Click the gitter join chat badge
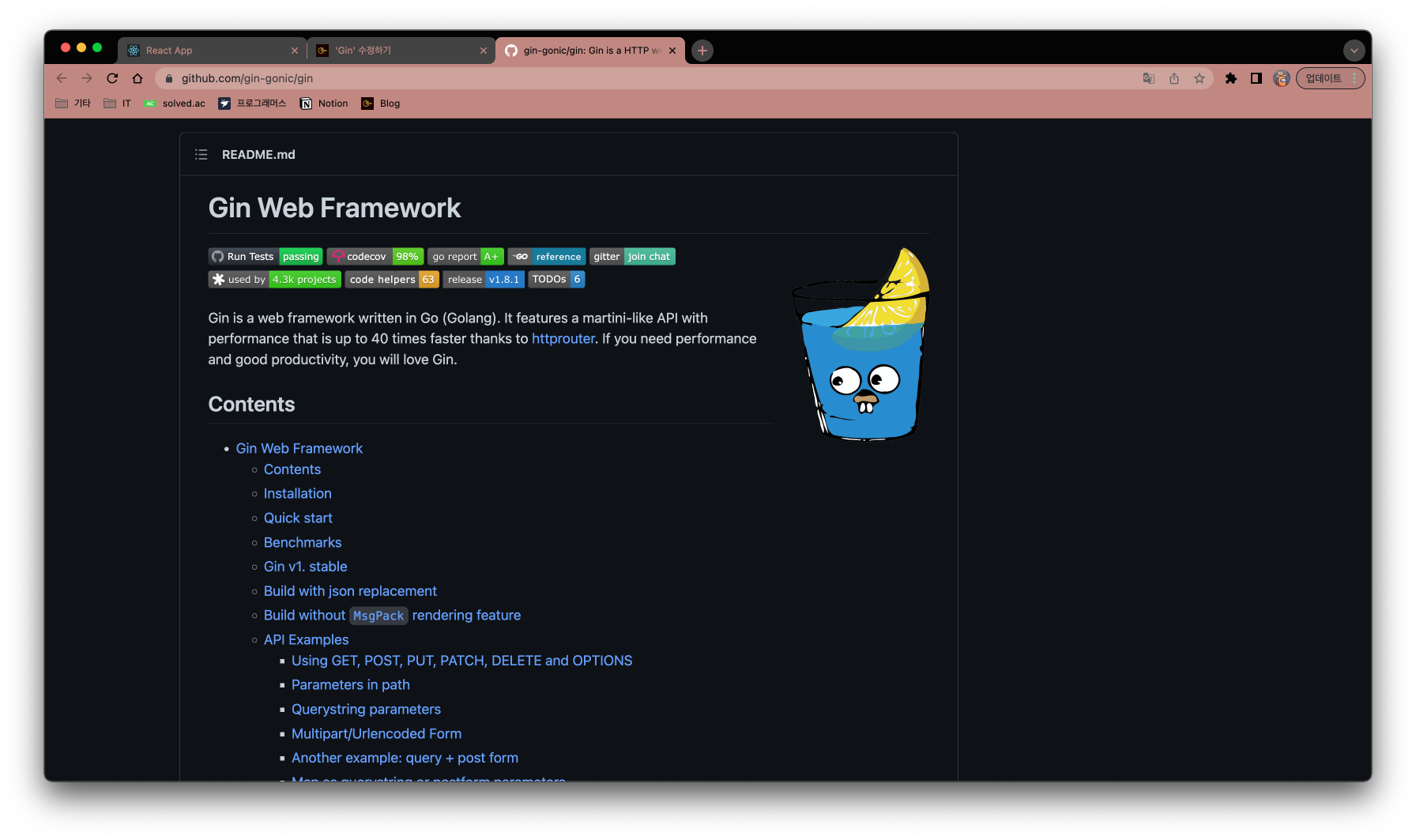The width and height of the screenshot is (1416, 840). [x=632, y=257]
